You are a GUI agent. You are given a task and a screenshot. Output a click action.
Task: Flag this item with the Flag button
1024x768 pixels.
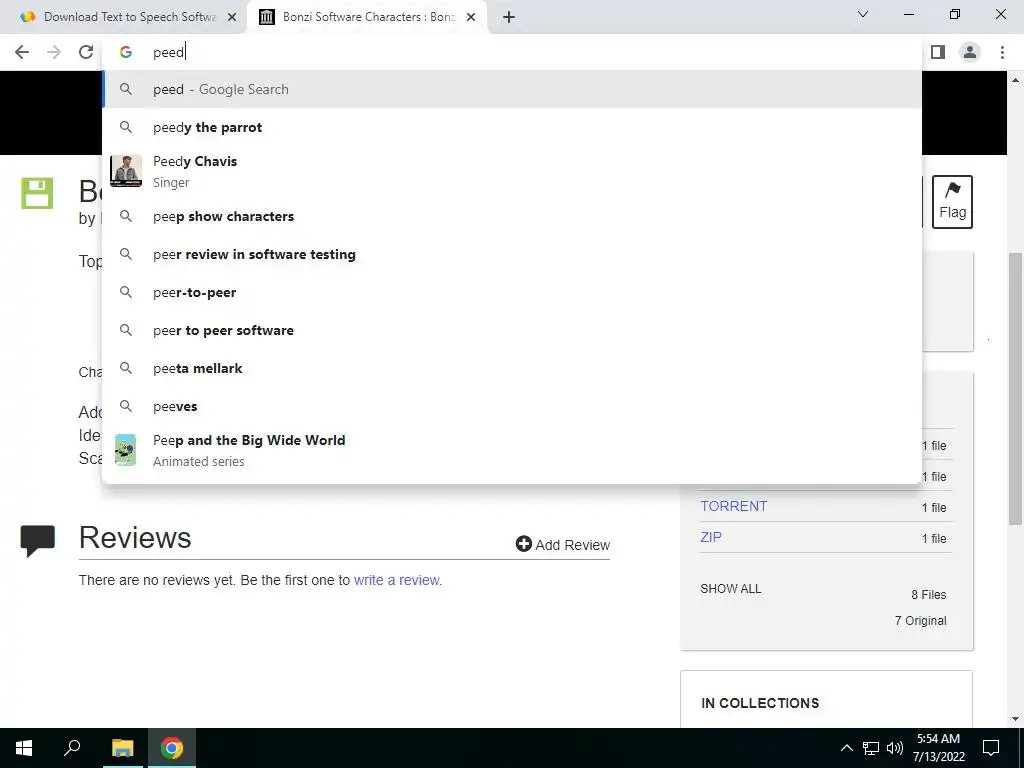[x=952, y=202]
